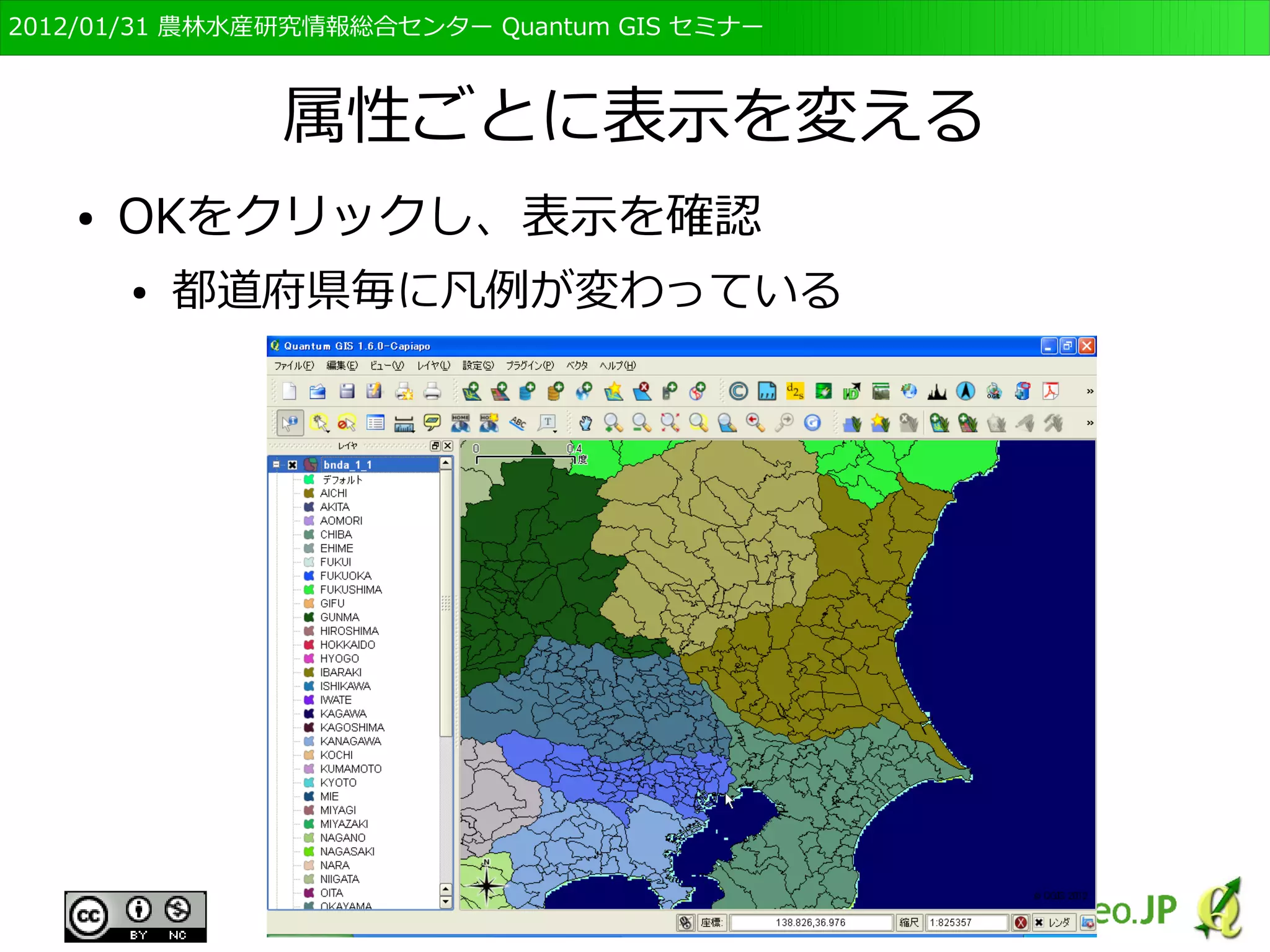Image resolution: width=1270 pixels, height=952 pixels.
Task: Float the レイヤ panel with its undock button
Action: [435, 446]
